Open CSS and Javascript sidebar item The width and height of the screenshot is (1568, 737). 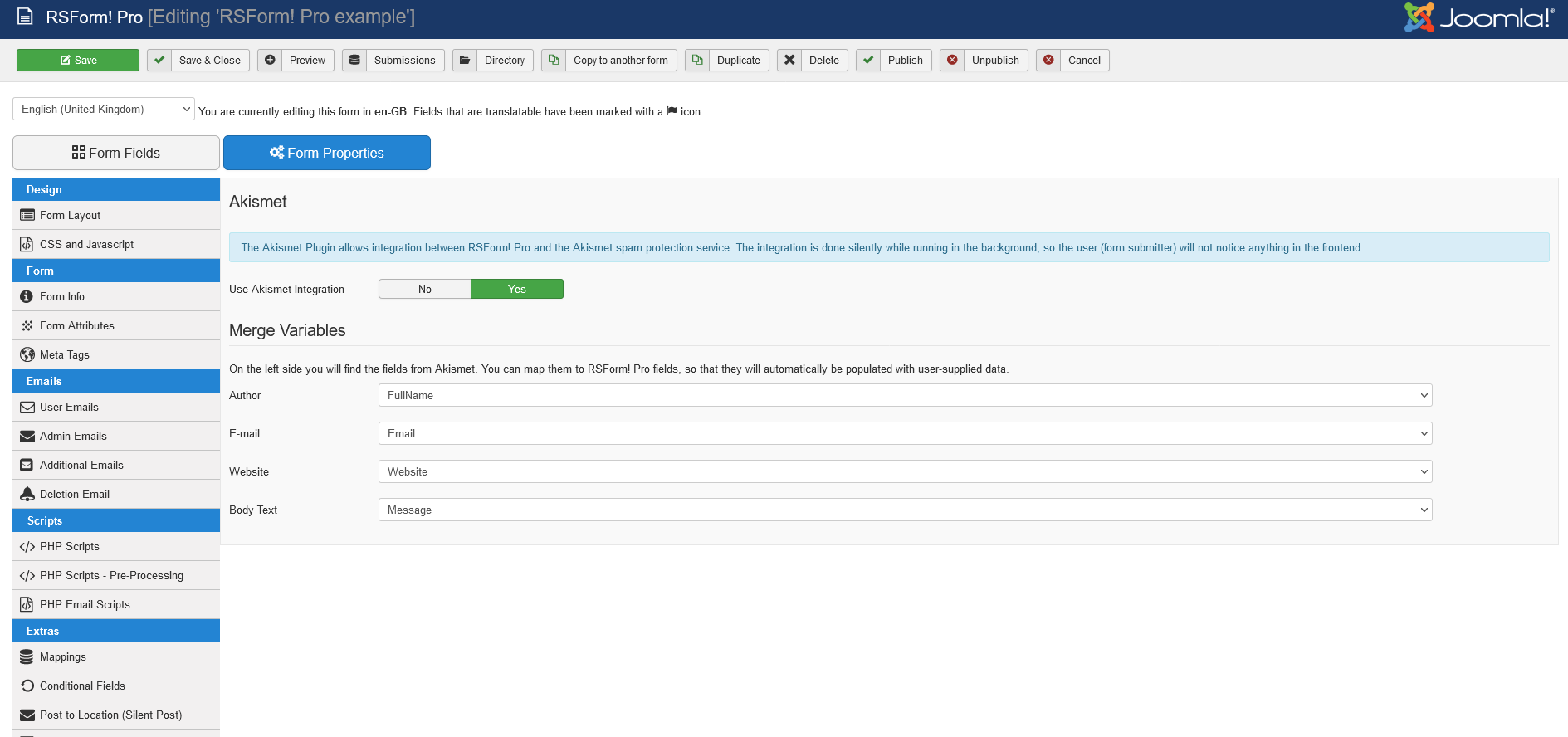[x=116, y=244]
